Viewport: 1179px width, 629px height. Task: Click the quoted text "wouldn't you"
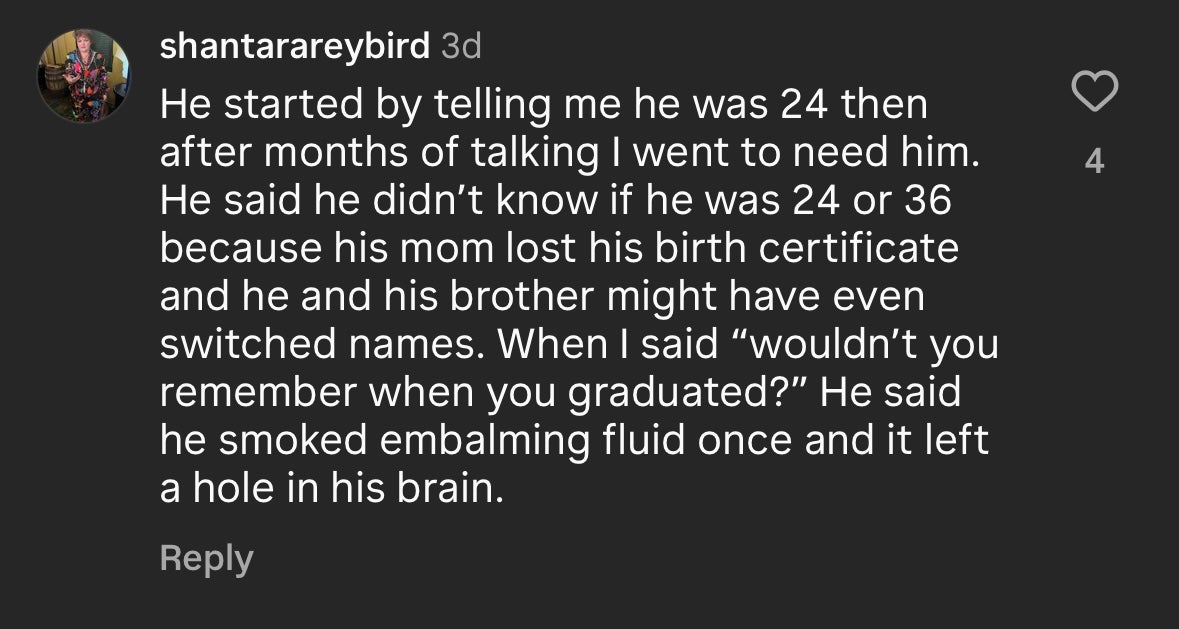click(x=871, y=345)
